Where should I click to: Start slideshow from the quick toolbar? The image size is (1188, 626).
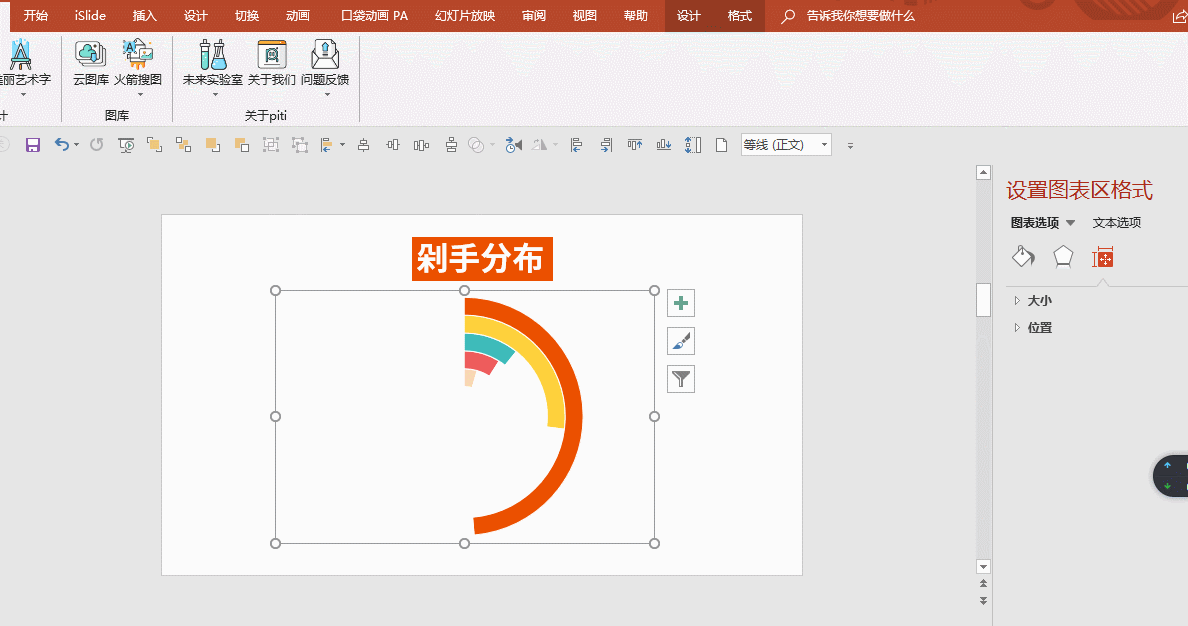pyautogui.click(x=126, y=145)
